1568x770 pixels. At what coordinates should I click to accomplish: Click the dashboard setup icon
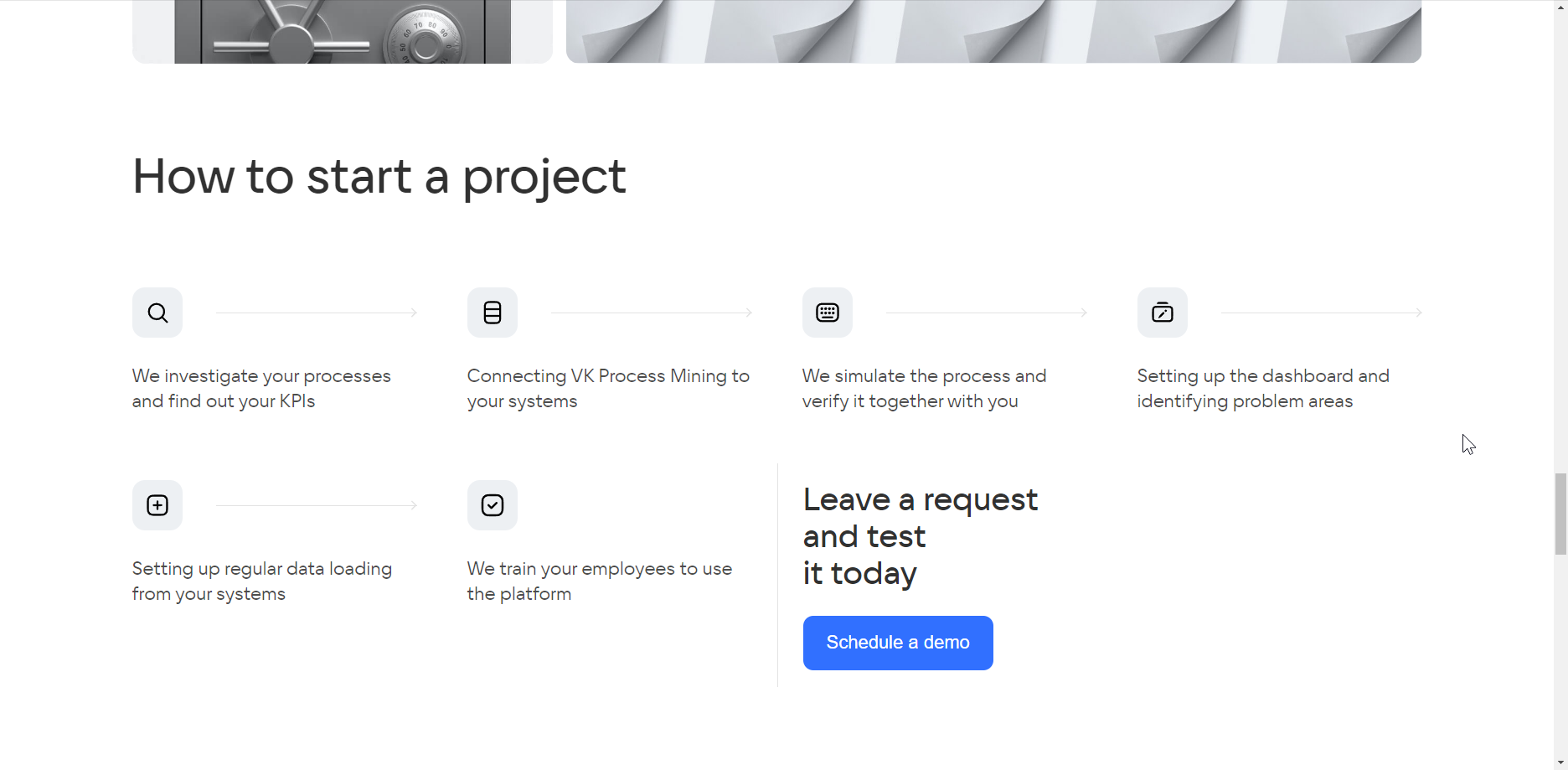[1163, 313]
